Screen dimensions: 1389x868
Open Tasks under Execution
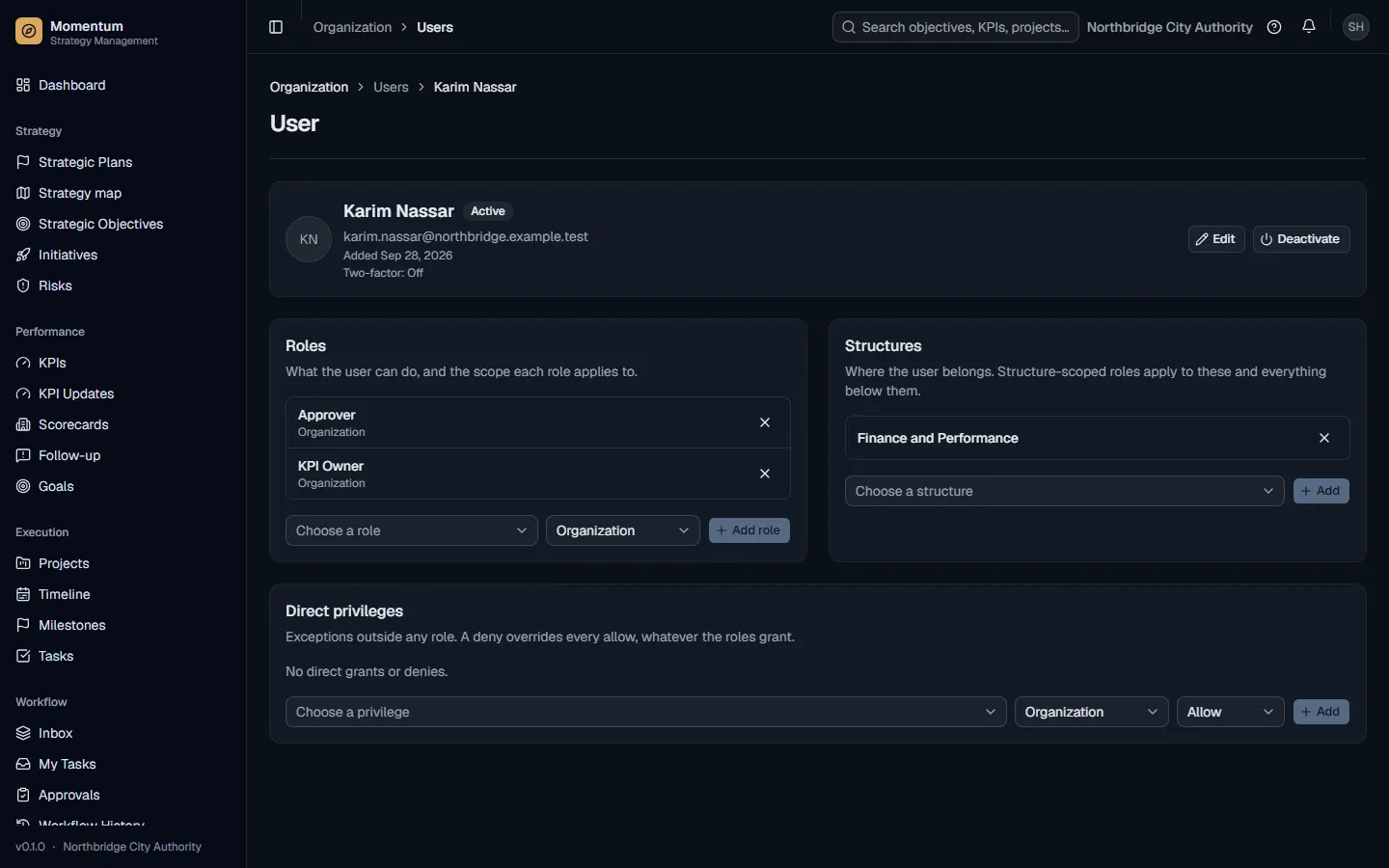click(123, 656)
